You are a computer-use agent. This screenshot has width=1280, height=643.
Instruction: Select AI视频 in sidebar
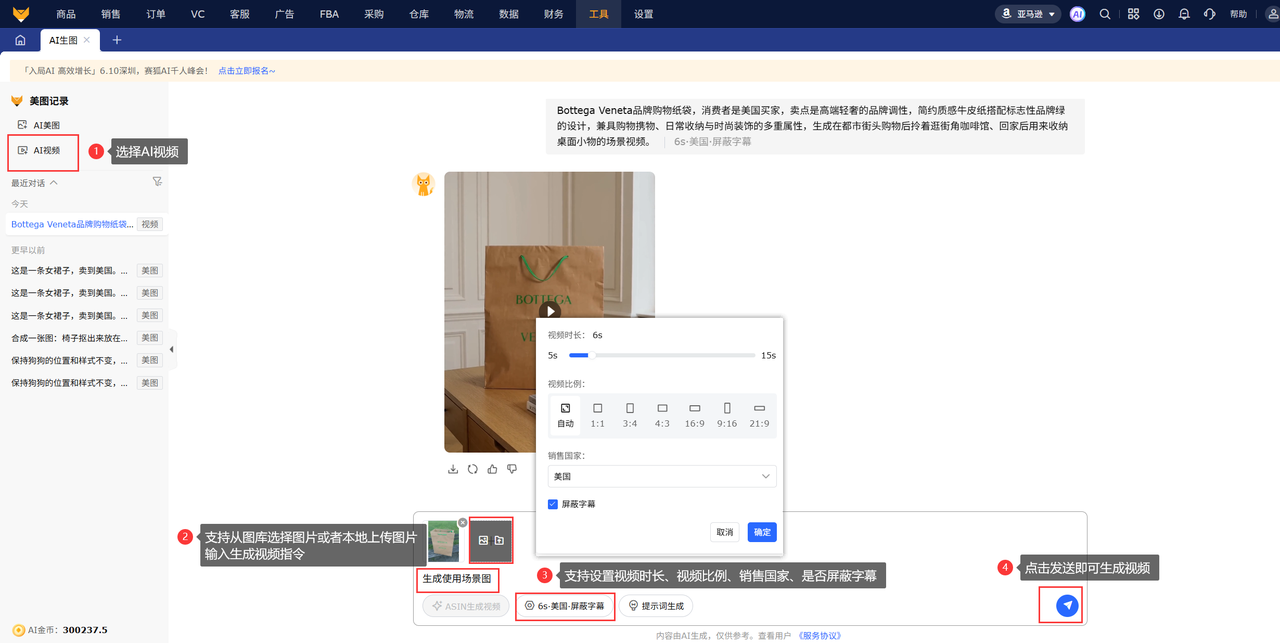[x=39, y=150]
